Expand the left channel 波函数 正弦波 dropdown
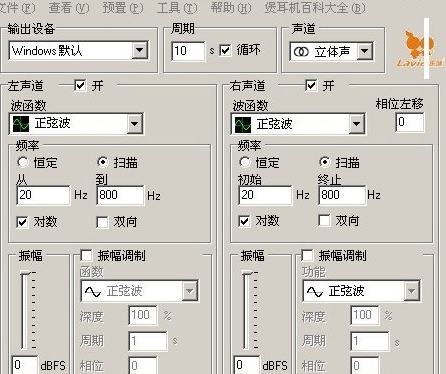 [x=134, y=124]
